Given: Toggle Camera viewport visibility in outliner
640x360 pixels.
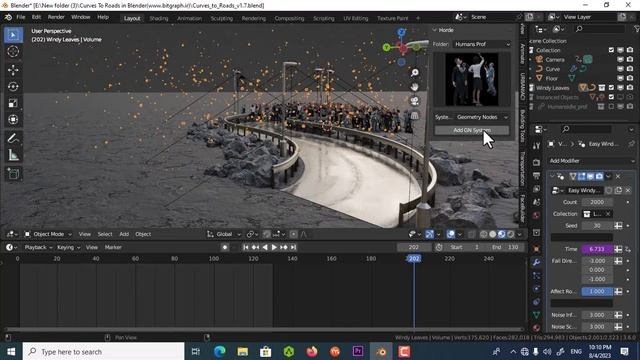Looking at the screenshot, I should coord(621,59).
